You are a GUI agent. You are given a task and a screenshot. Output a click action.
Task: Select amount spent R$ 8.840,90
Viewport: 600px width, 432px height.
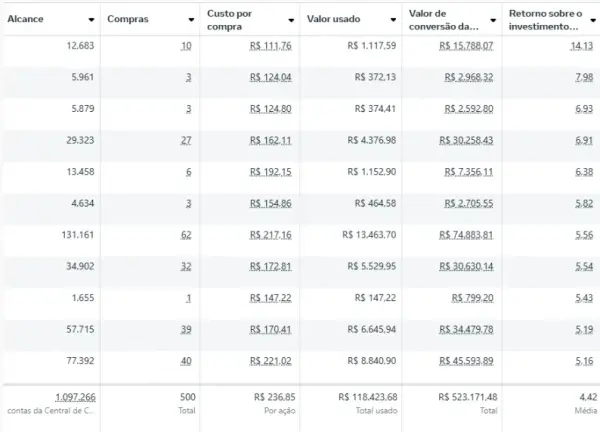(x=372, y=360)
